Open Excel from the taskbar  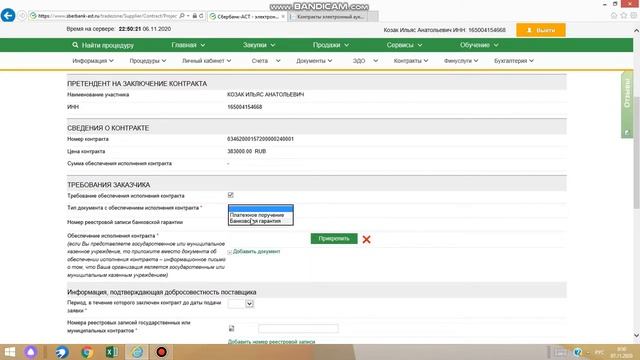(112, 352)
